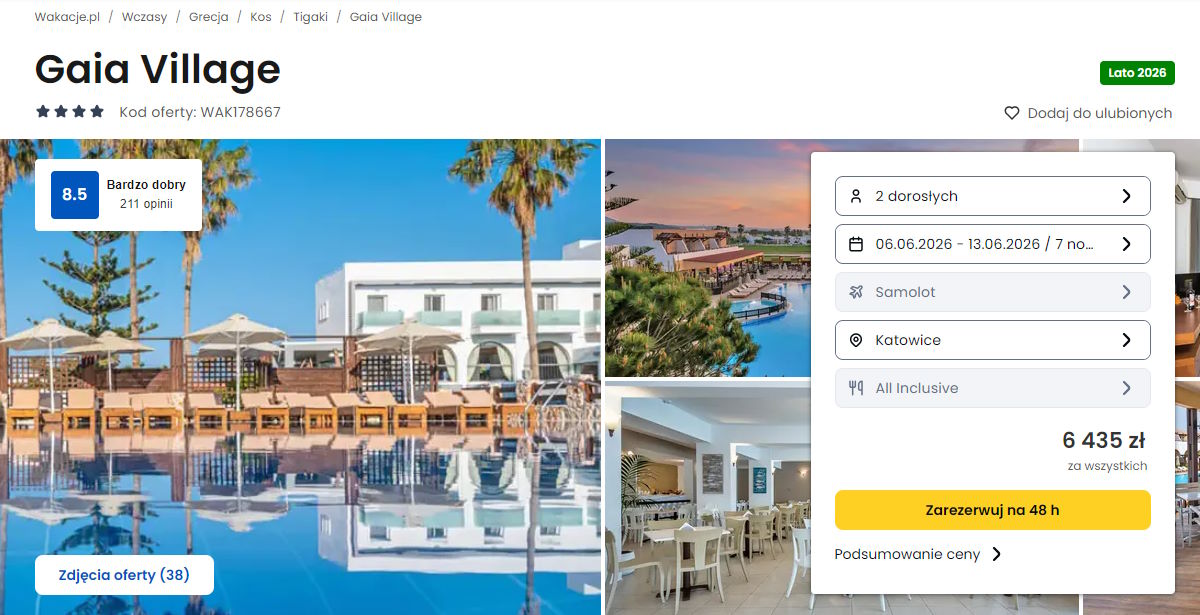Open the date range chevron 06.06.2026 - 13.06.2026
Image resolution: width=1200 pixels, height=615 pixels.
point(1126,244)
